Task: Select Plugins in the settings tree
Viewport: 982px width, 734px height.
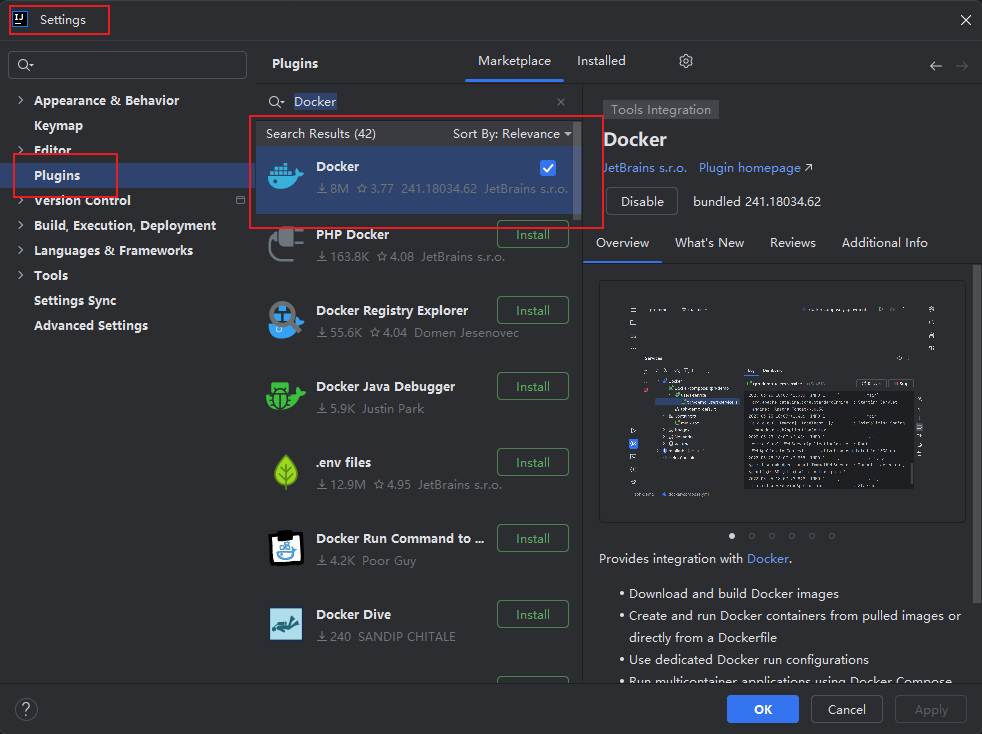Action: (x=128, y=175)
